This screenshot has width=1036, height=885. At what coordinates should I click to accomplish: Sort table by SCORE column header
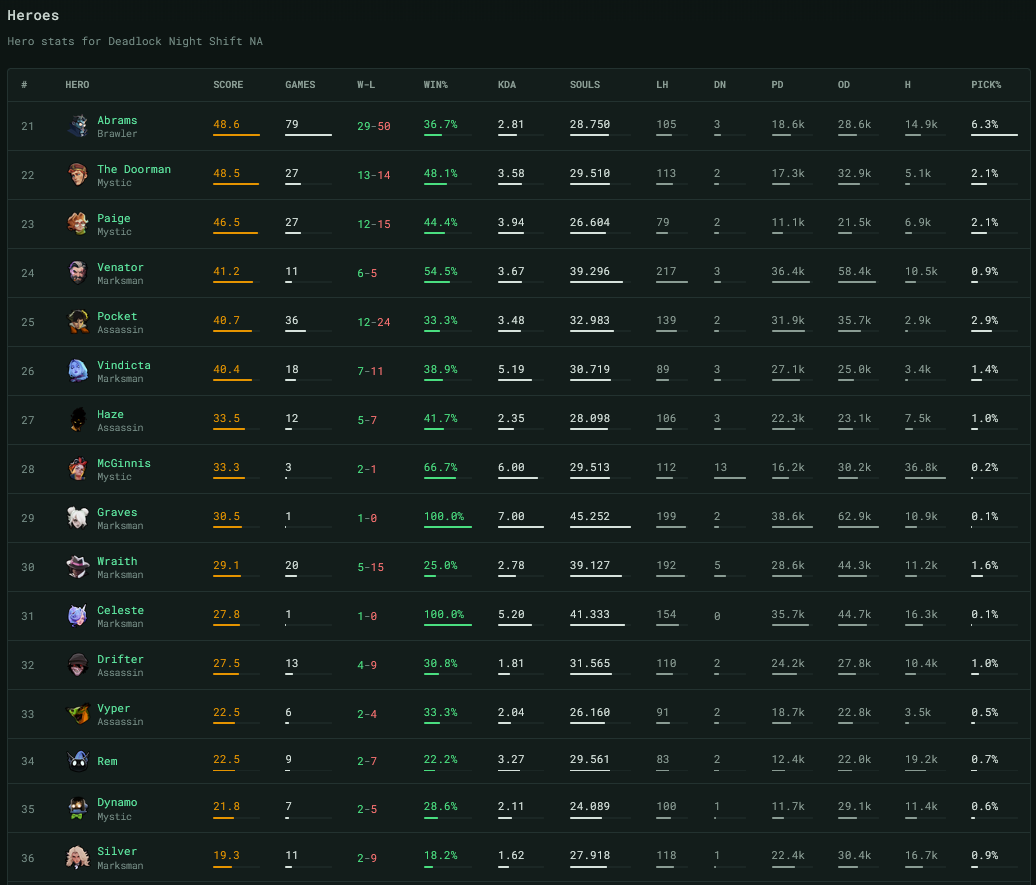[x=228, y=85]
